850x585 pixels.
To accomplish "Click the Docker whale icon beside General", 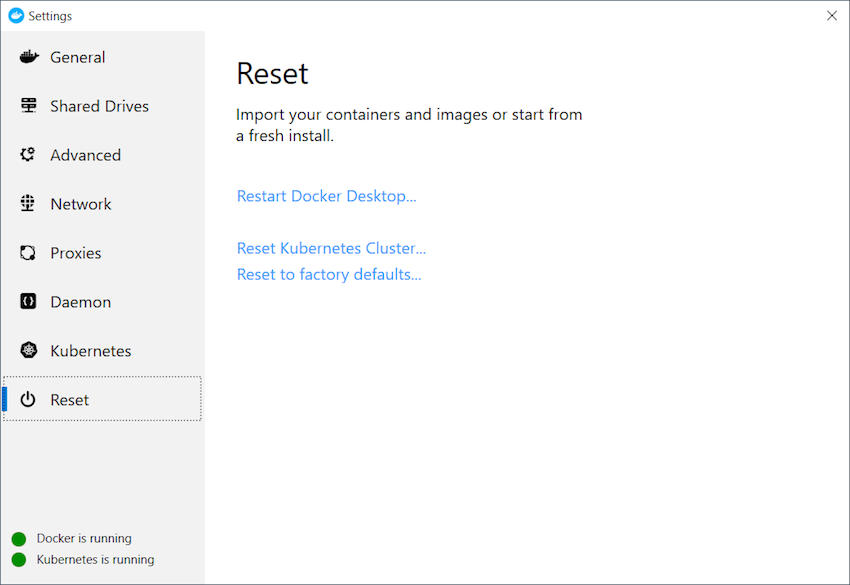I will [x=29, y=56].
